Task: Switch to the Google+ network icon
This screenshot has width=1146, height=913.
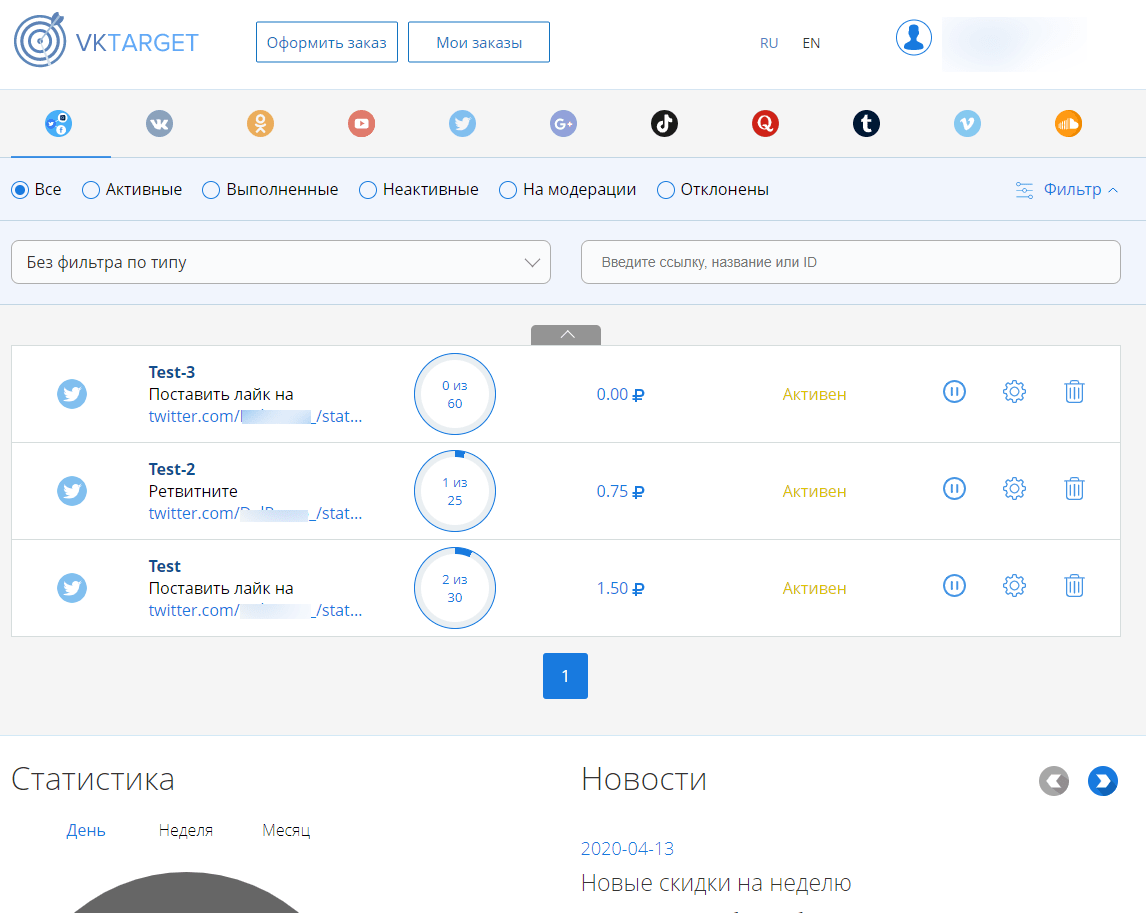Action: click(563, 124)
